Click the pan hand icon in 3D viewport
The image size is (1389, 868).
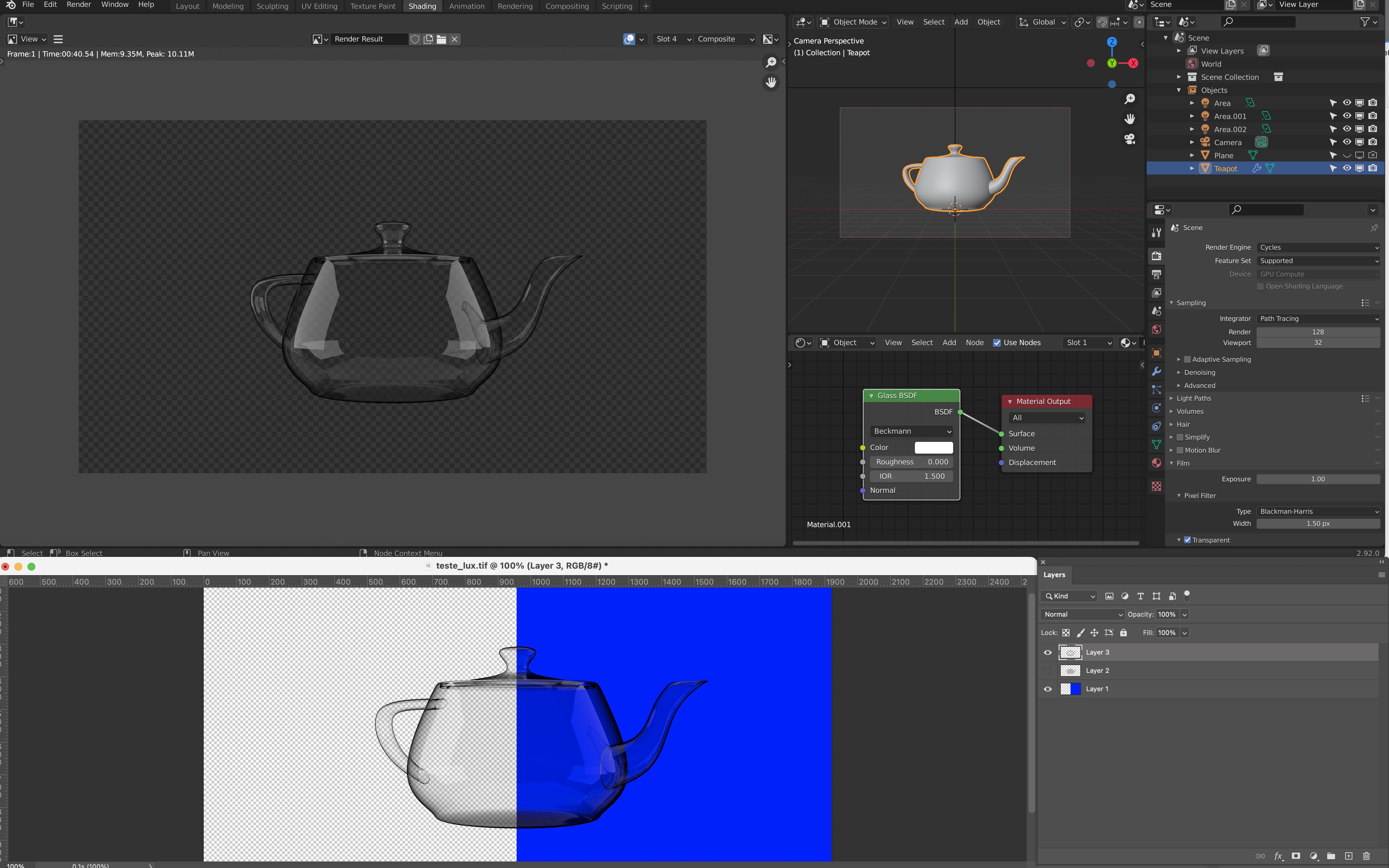click(1129, 119)
